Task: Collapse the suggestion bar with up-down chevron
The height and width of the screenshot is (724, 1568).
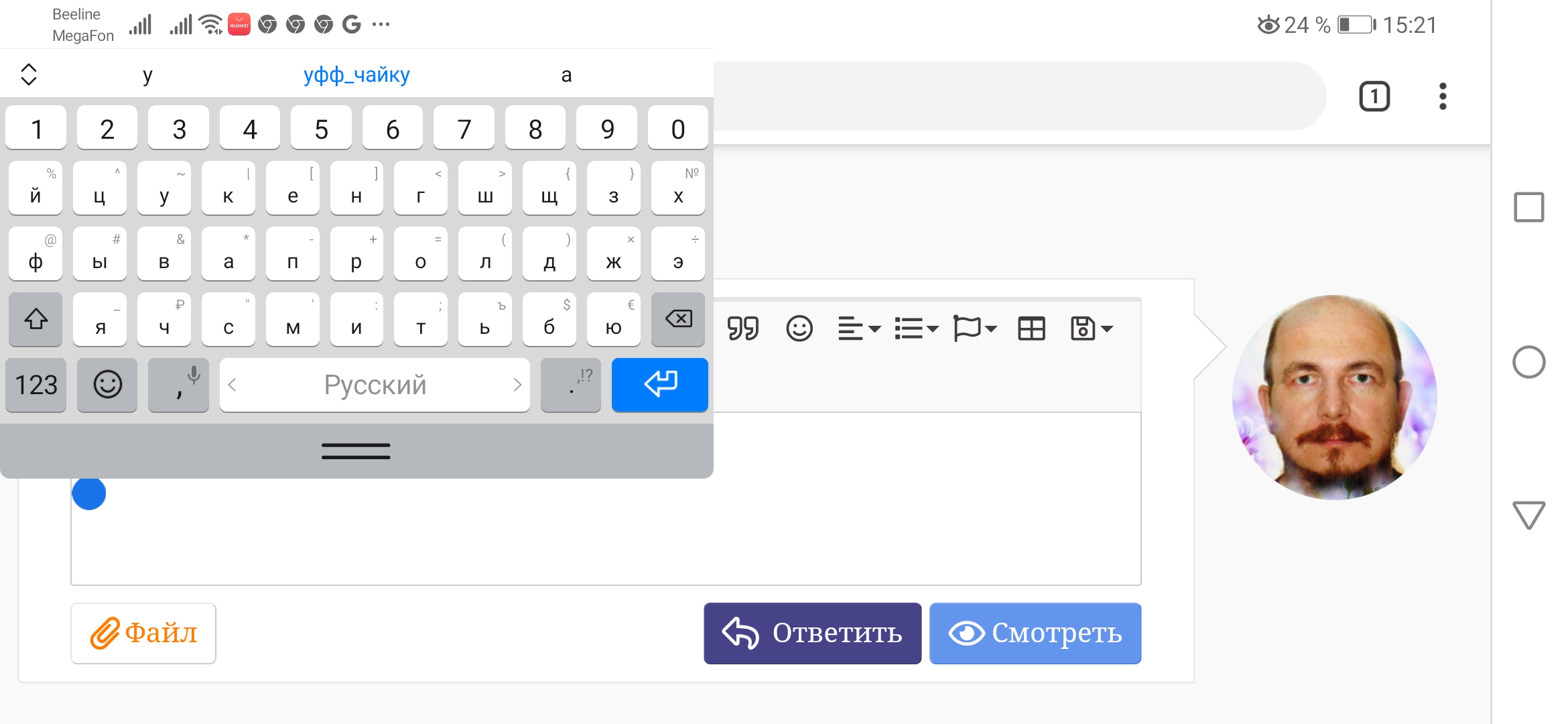Action: (29, 74)
